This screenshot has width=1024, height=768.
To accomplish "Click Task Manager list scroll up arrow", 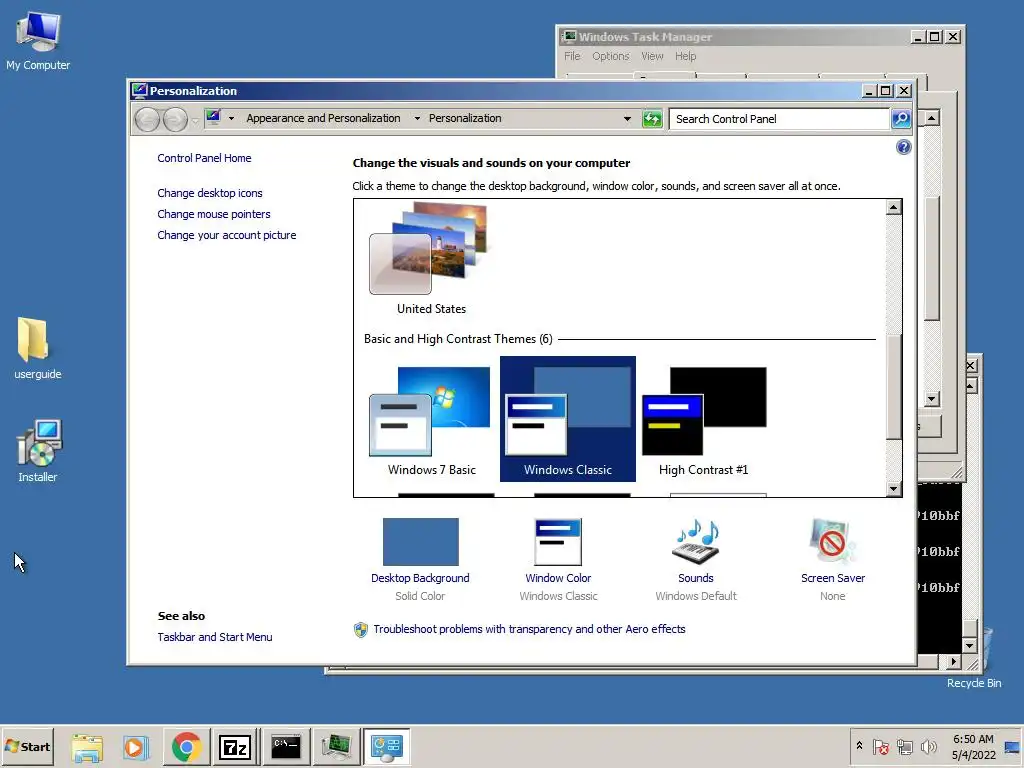I will pyautogui.click(x=932, y=118).
